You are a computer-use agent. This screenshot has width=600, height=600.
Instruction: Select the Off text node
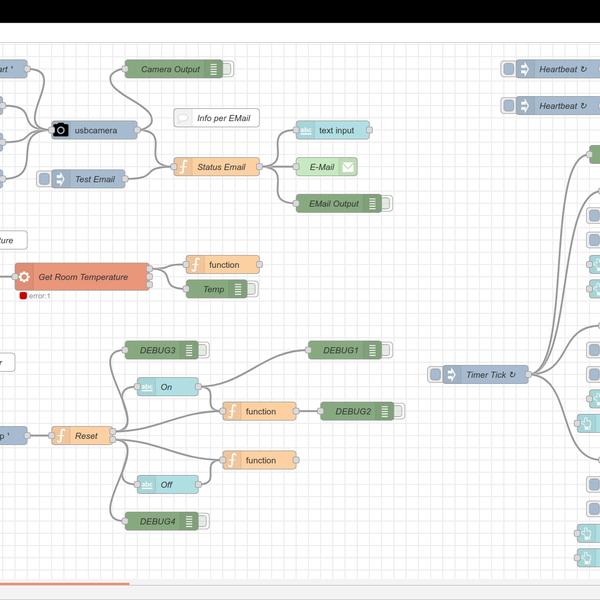(x=168, y=485)
